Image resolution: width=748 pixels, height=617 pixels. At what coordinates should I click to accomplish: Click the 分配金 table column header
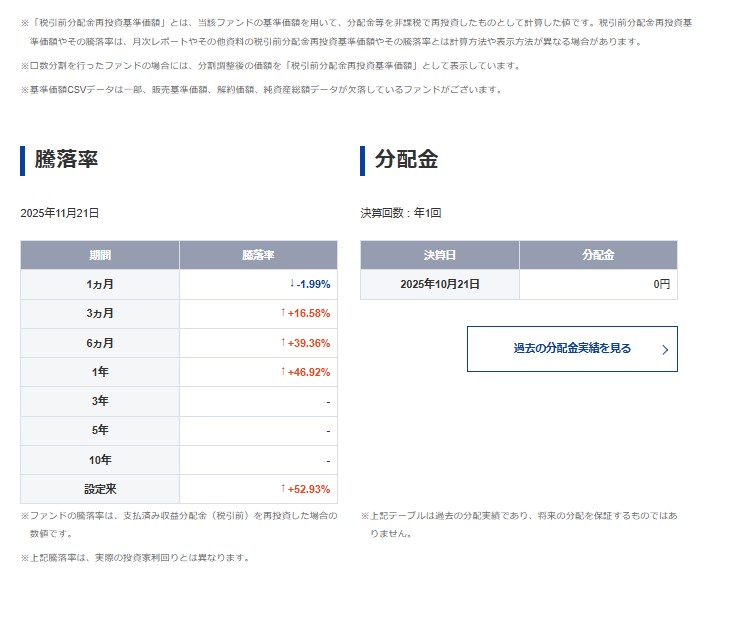coord(597,255)
